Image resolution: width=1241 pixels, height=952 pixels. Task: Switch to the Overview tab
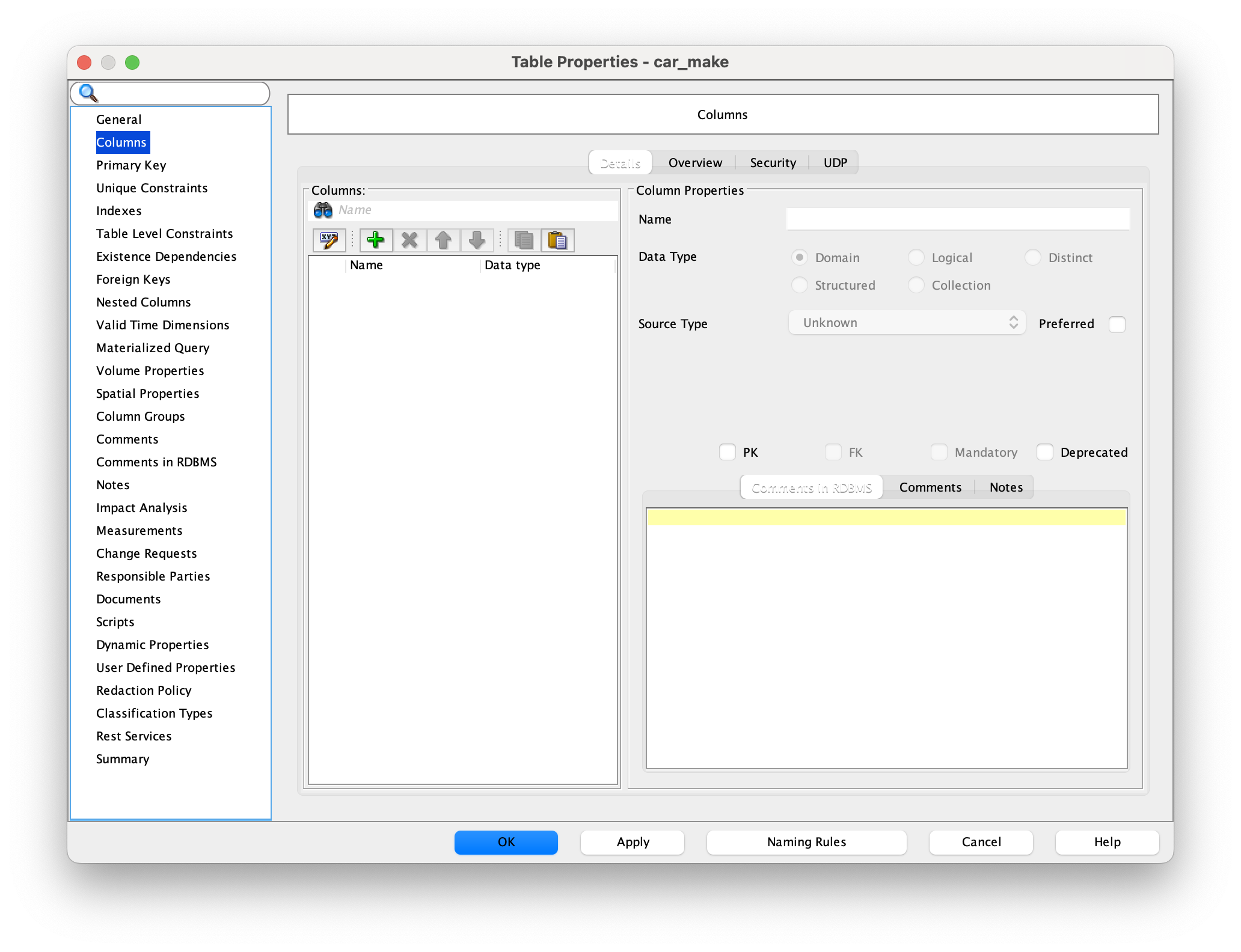pyautogui.click(x=695, y=163)
